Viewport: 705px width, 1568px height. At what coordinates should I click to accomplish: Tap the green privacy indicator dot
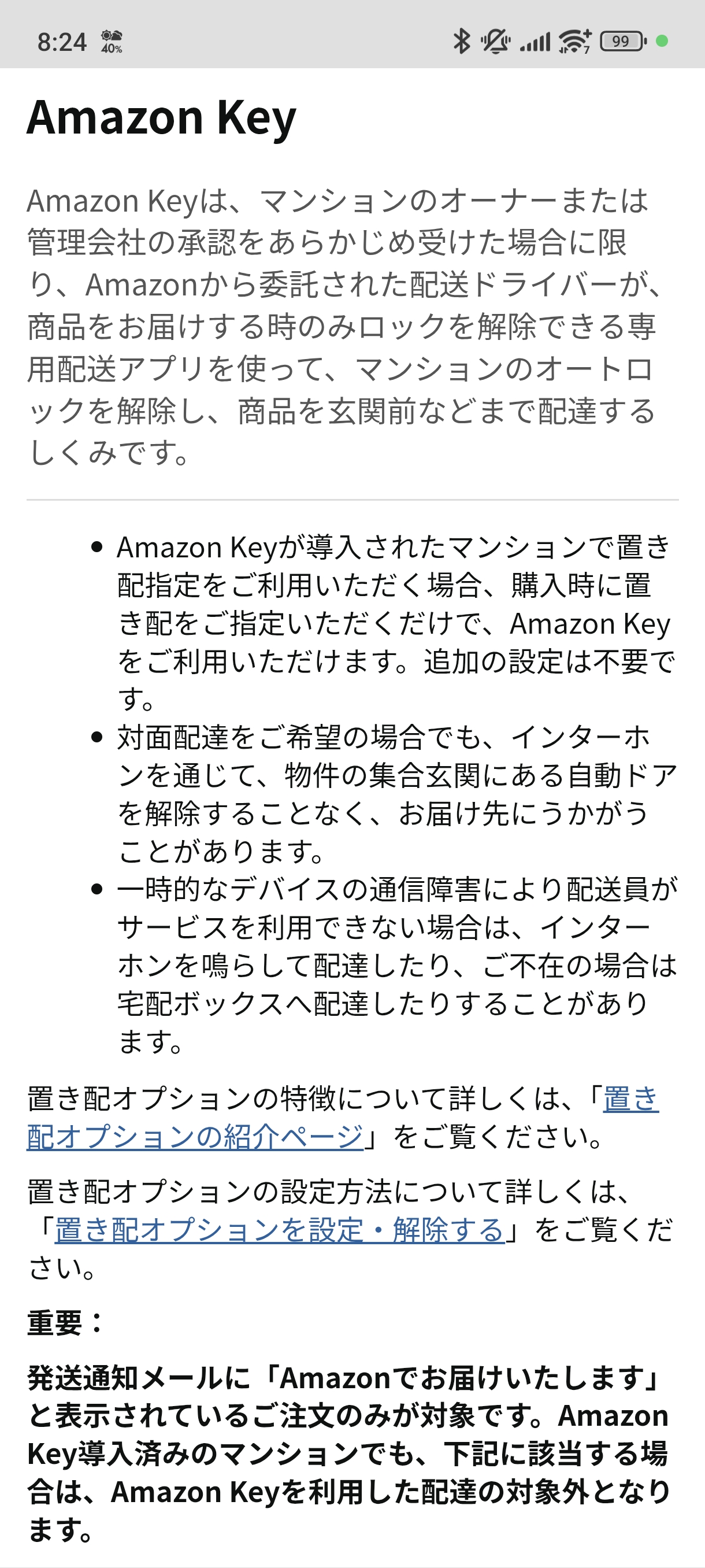662,42
